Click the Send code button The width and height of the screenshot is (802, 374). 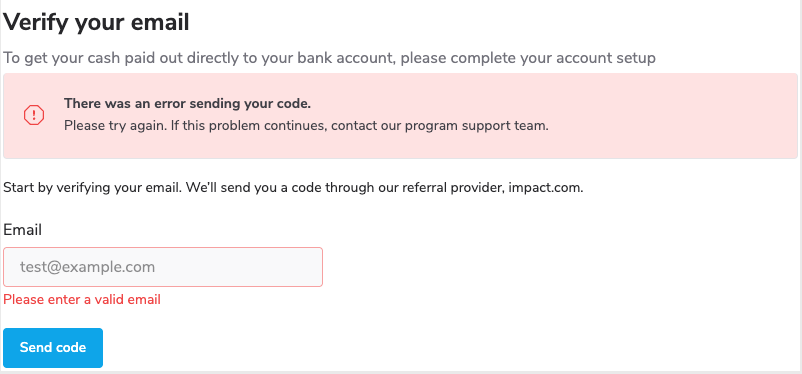pos(53,348)
